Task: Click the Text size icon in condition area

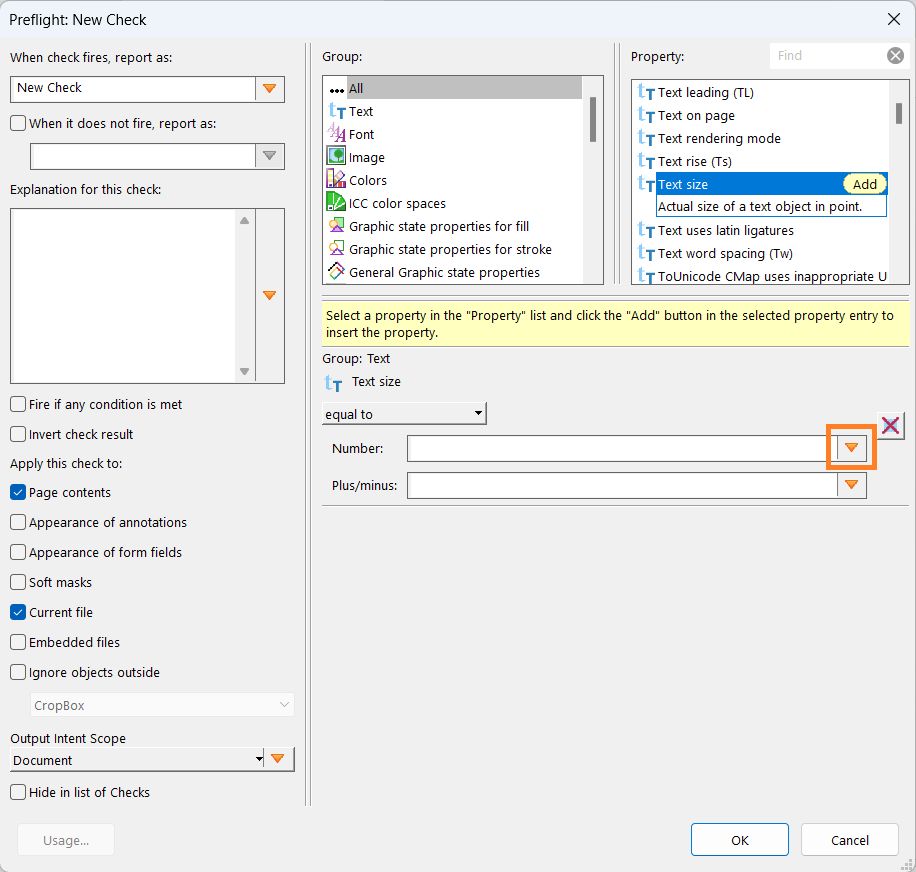Action: tap(334, 383)
